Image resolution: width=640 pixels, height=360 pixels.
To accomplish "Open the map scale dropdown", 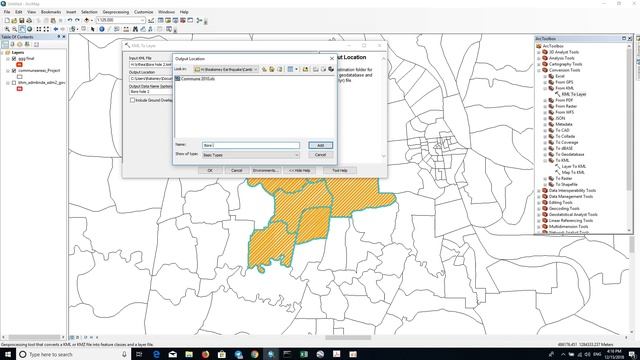I will click(x=142, y=20).
